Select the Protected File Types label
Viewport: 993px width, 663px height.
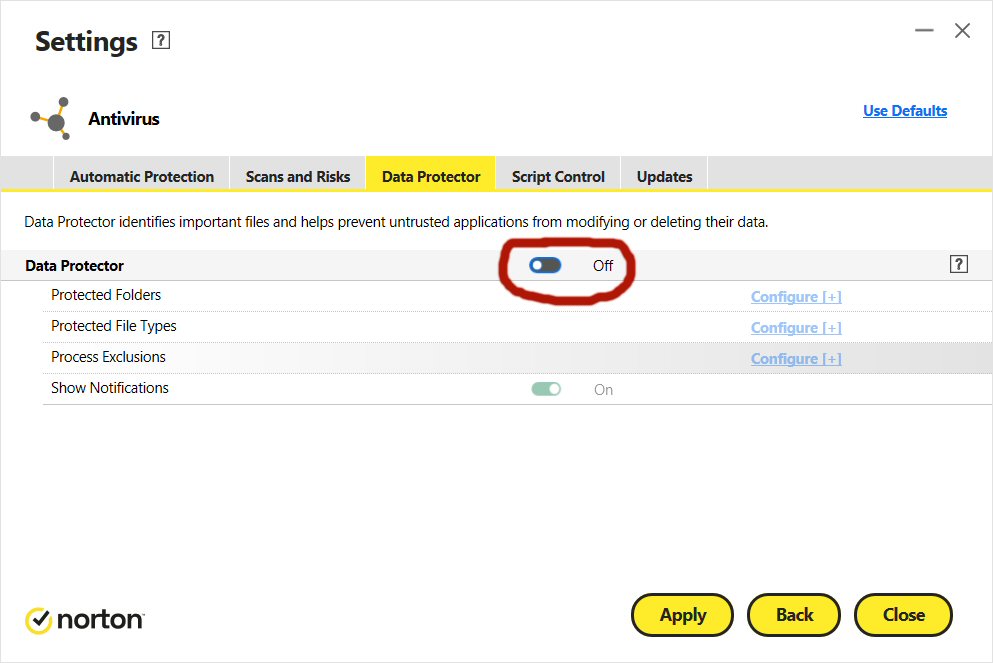click(x=113, y=326)
